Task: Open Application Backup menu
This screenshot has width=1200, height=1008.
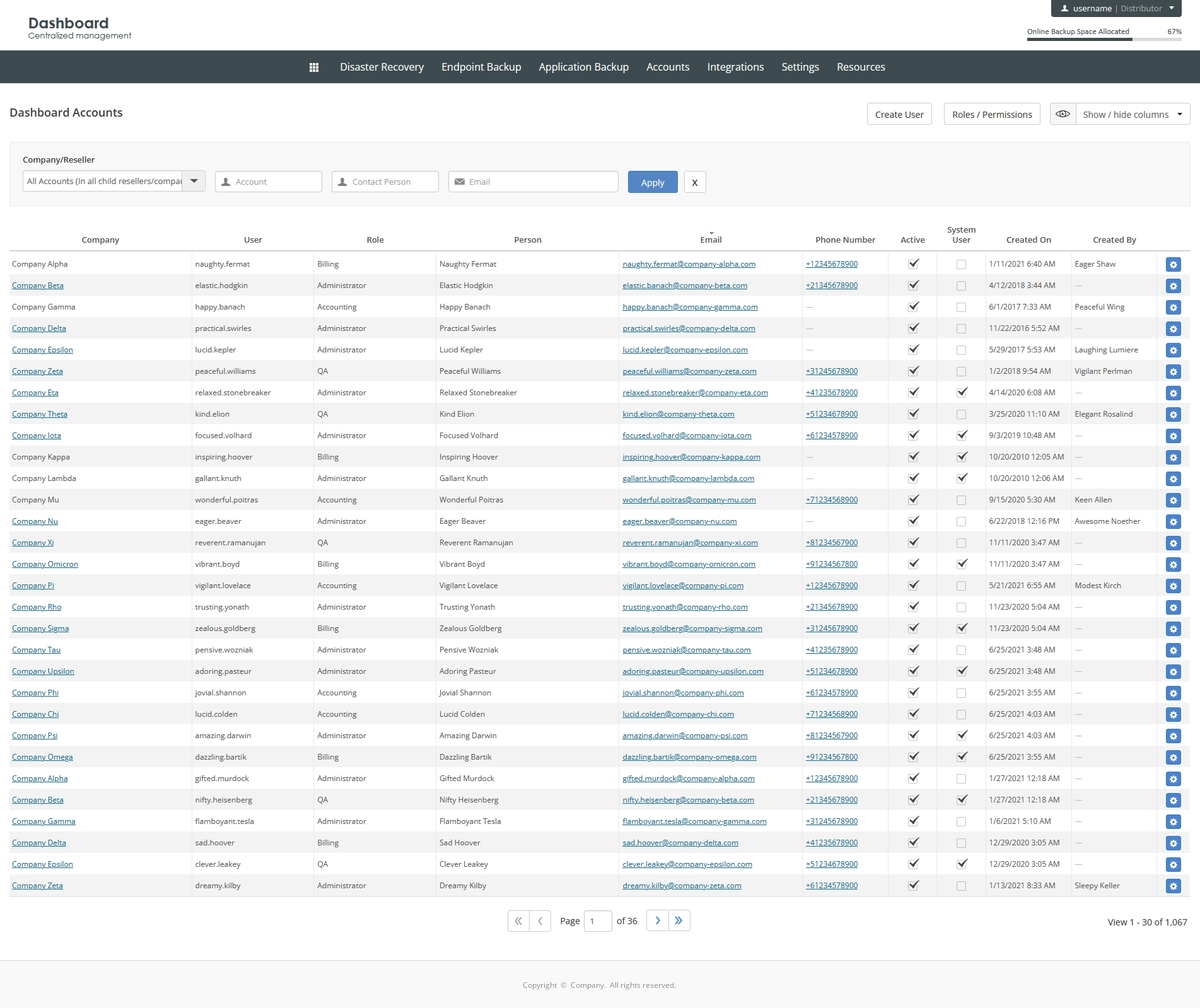Action: coord(583,67)
